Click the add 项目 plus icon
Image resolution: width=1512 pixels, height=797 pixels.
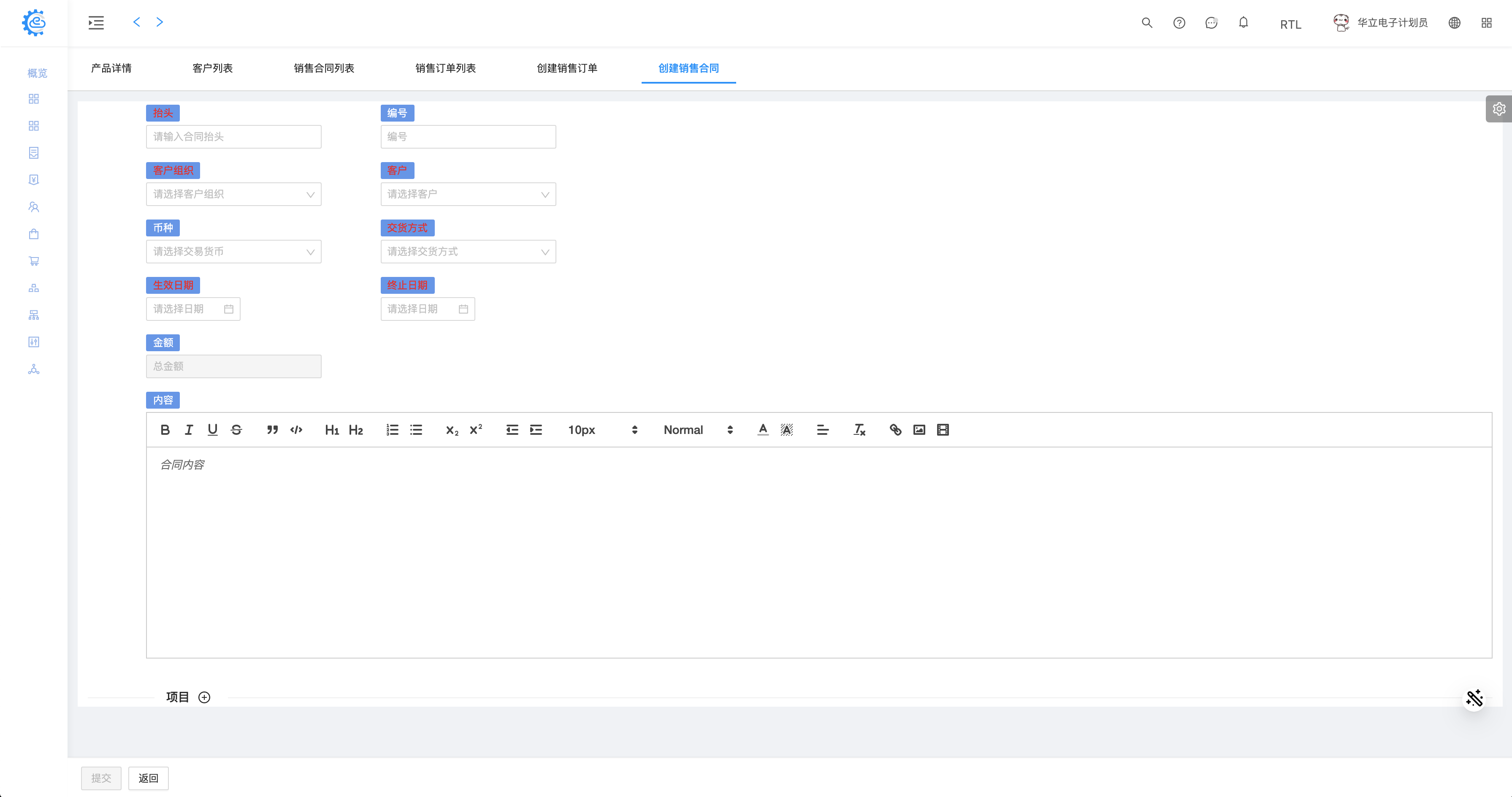[204, 697]
